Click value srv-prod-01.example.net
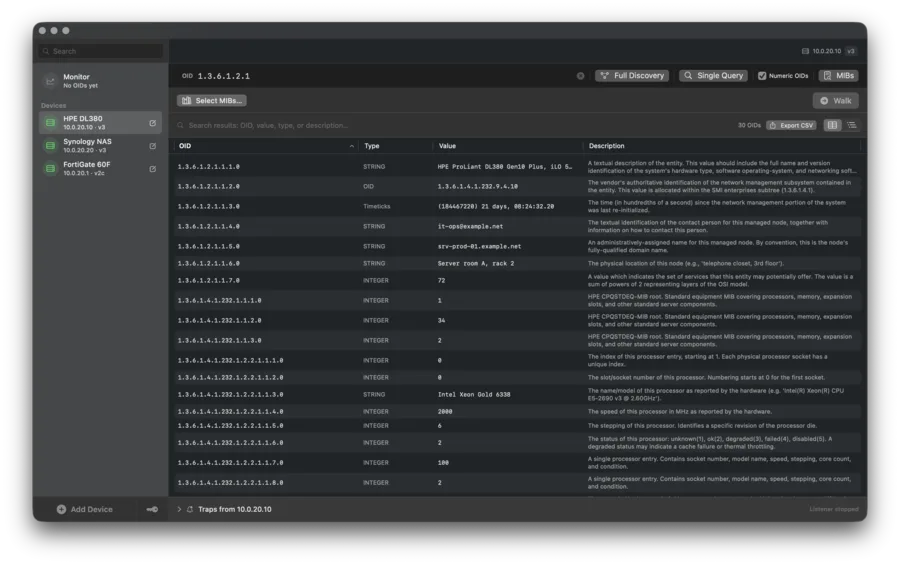 click(x=479, y=247)
